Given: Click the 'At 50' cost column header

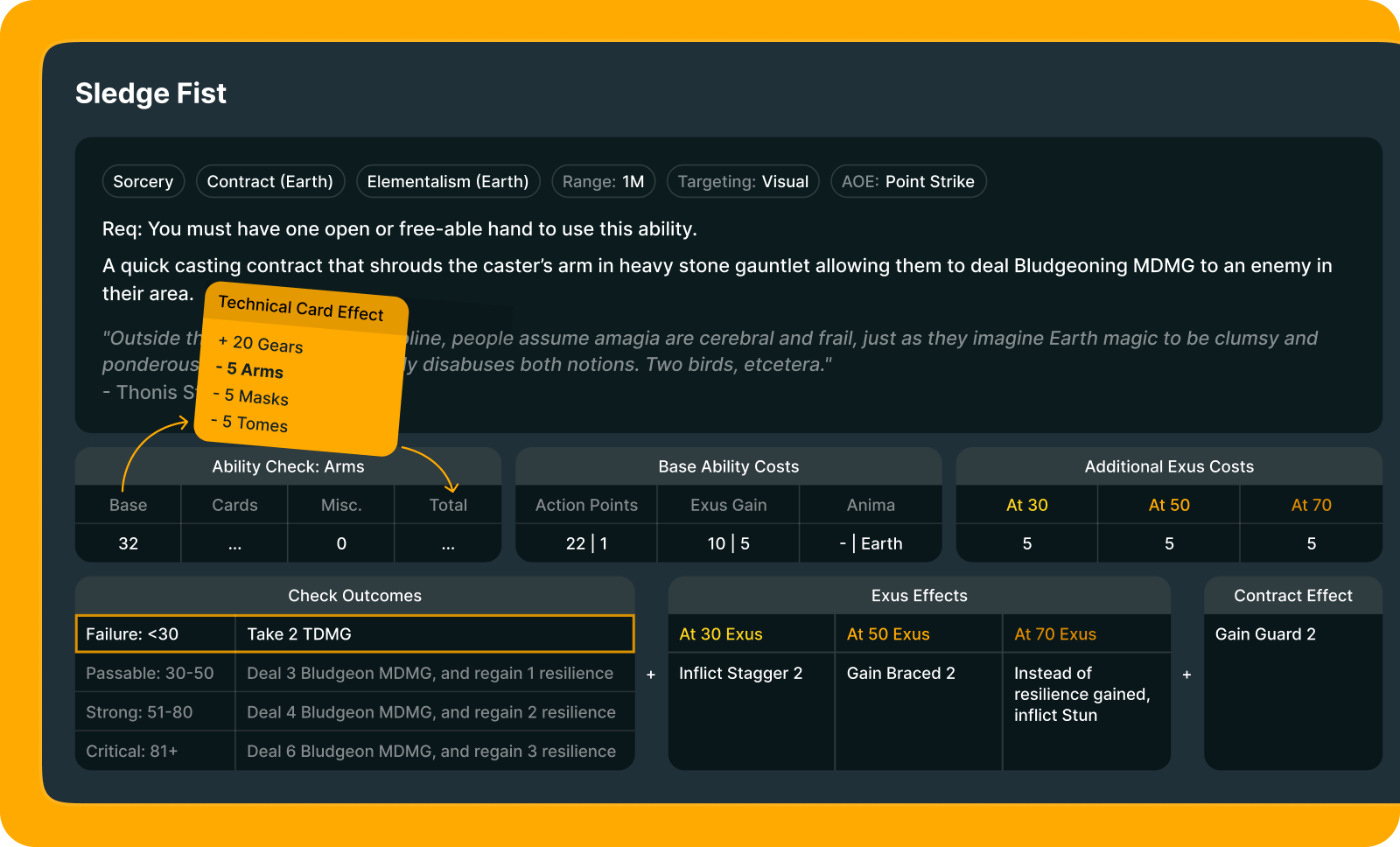Looking at the screenshot, I should pyautogui.click(x=1169, y=505).
